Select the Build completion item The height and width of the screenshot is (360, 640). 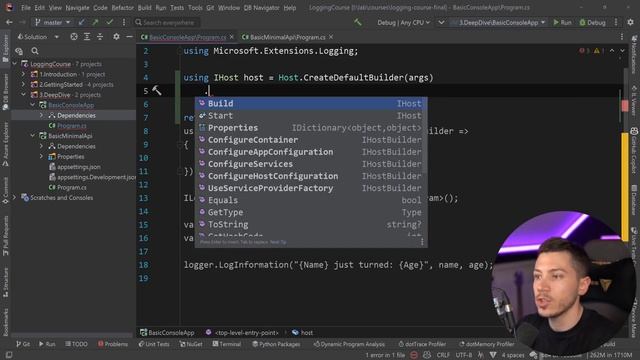click(311, 104)
